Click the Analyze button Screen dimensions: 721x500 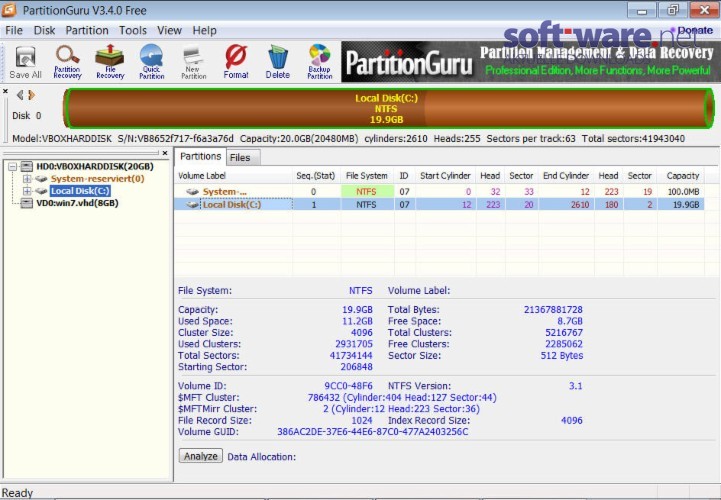tap(200, 456)
